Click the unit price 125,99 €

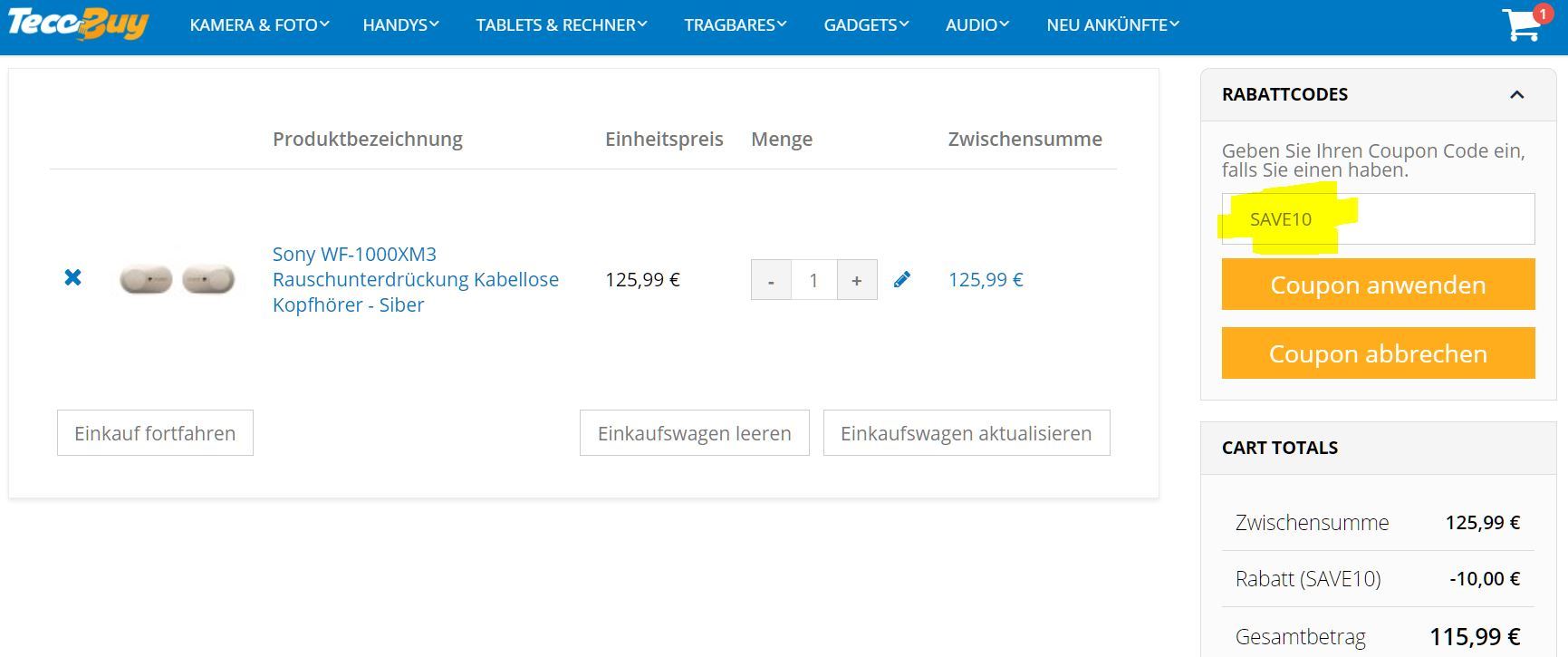click(x=642, y=279)
